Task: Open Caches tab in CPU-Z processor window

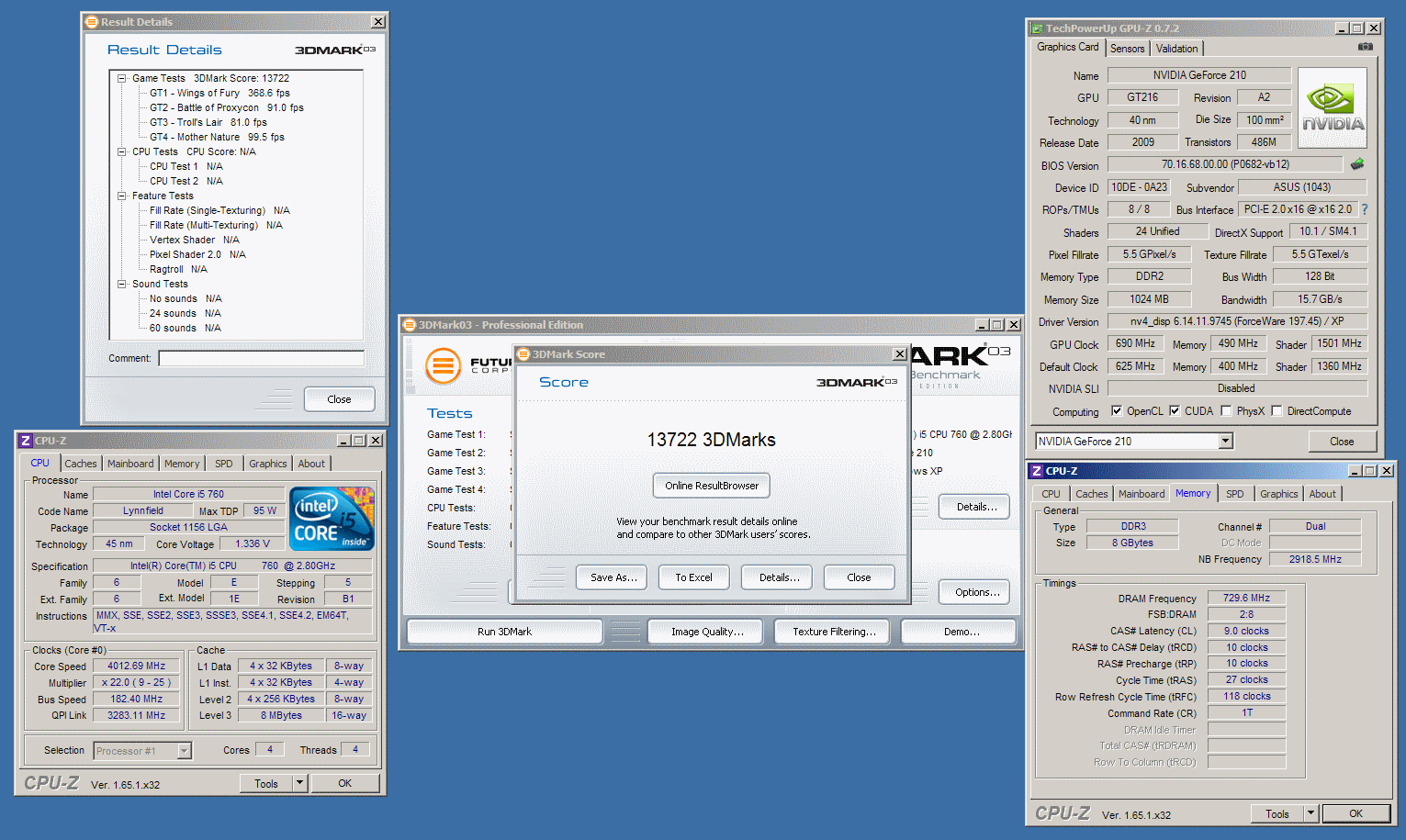Action: point(81,464)
